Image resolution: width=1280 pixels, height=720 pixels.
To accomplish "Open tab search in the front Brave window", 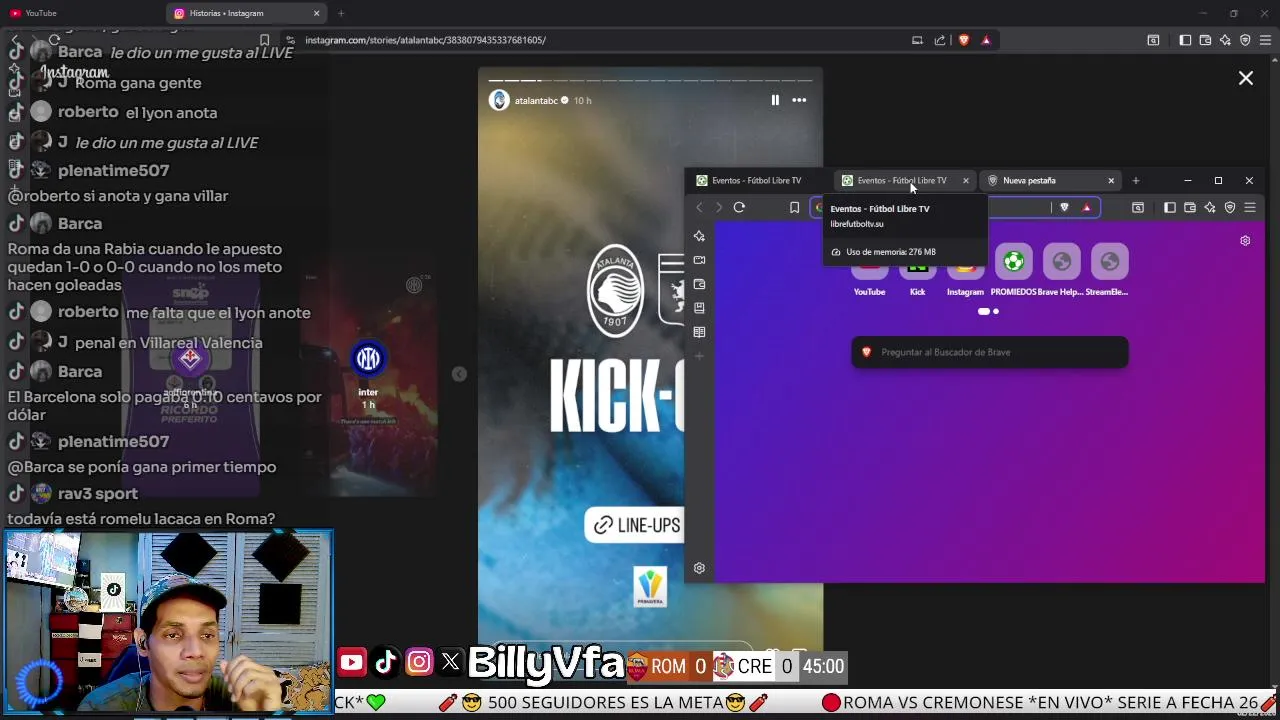I will 1138,208.
